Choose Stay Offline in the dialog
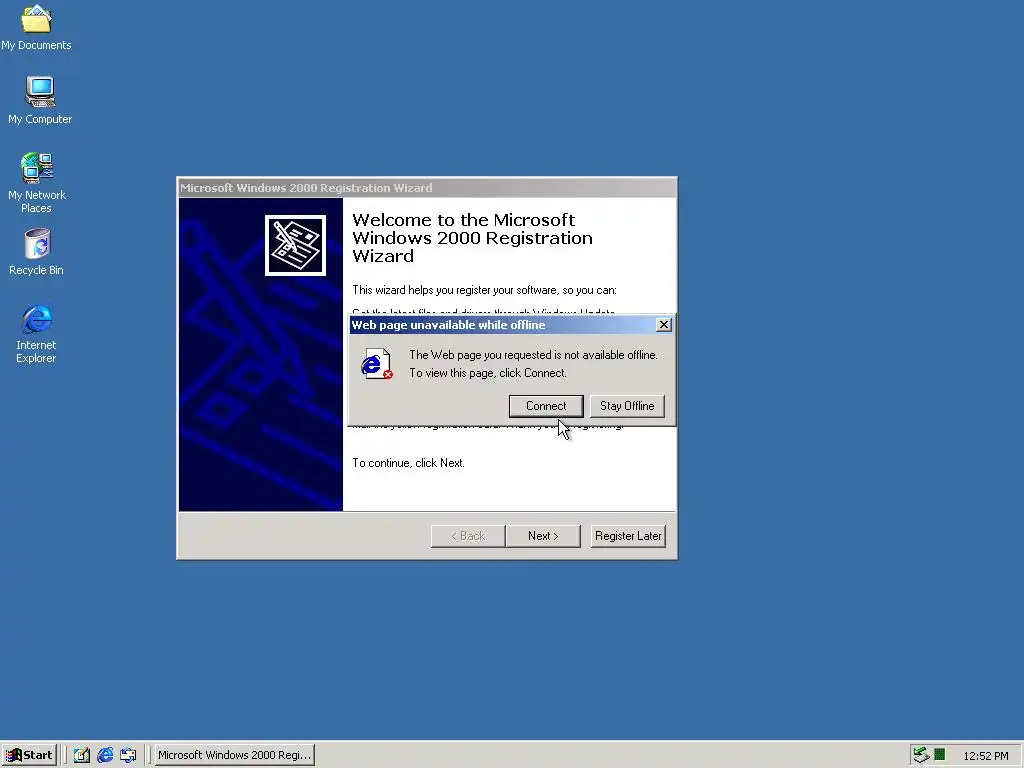 [x=627, y=406]
